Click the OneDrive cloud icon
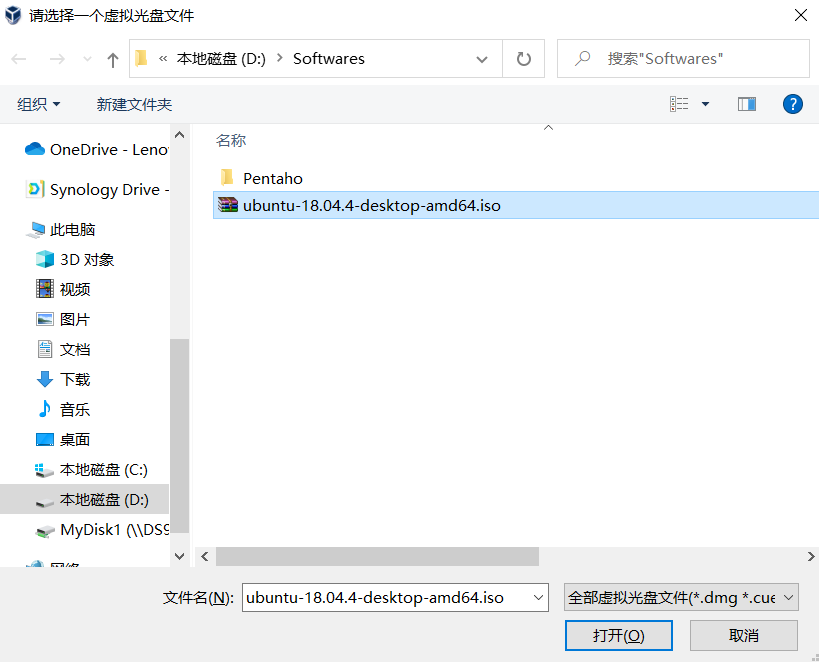 coord(35,149)
